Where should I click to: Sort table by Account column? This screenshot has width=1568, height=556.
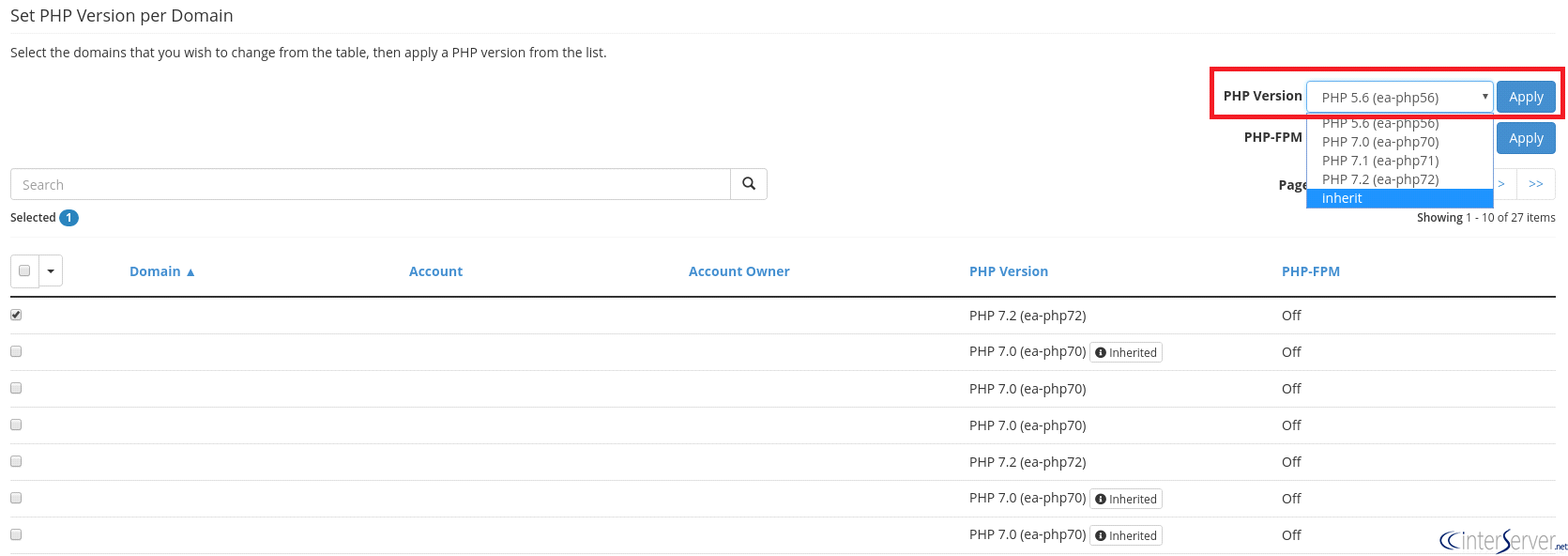pos(435,271)
